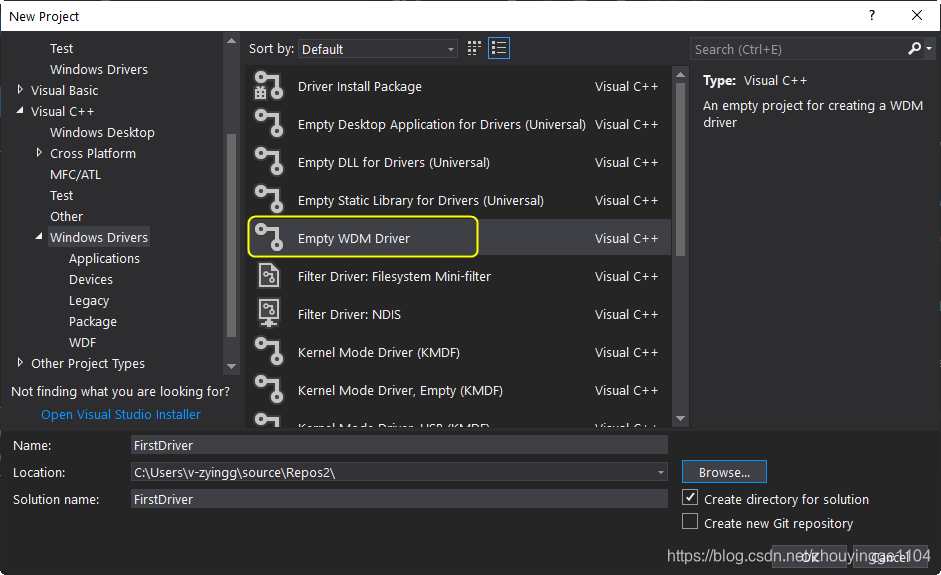941x575 pixels.
Task: Expand the Visual Basic tree node
Action: pos(20,90)
